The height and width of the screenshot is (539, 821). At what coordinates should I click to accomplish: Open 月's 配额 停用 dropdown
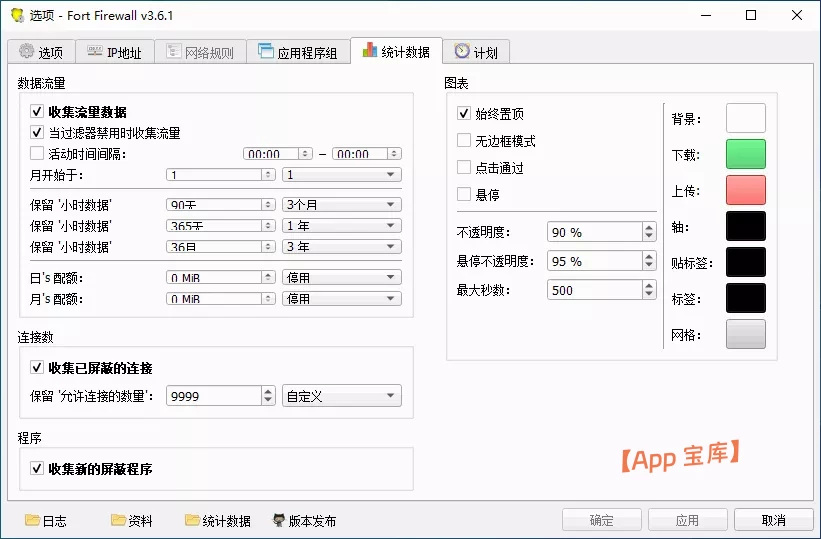point(342,299)
